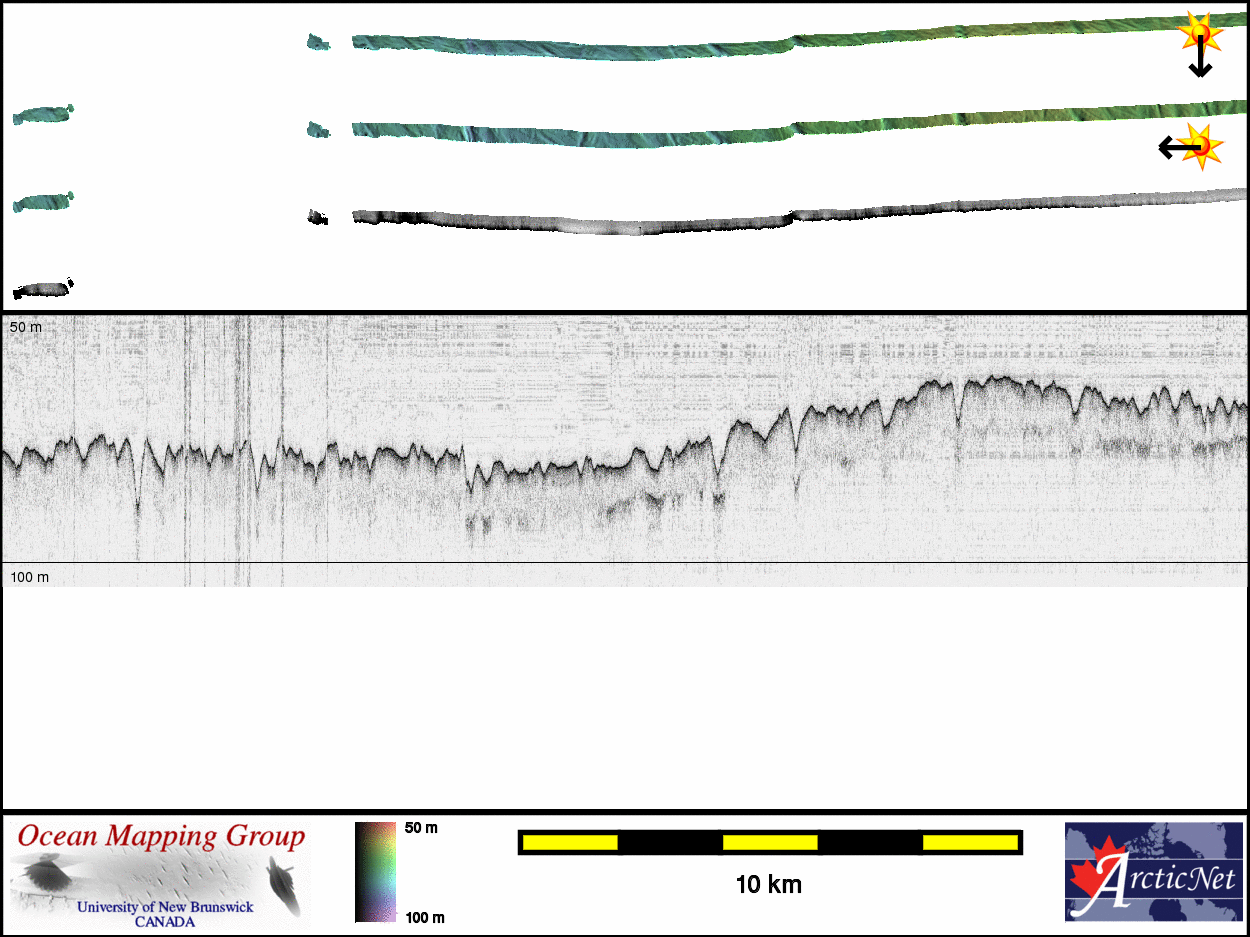
Task: Open the ArcticNet logo
Action: [1153, 871]
